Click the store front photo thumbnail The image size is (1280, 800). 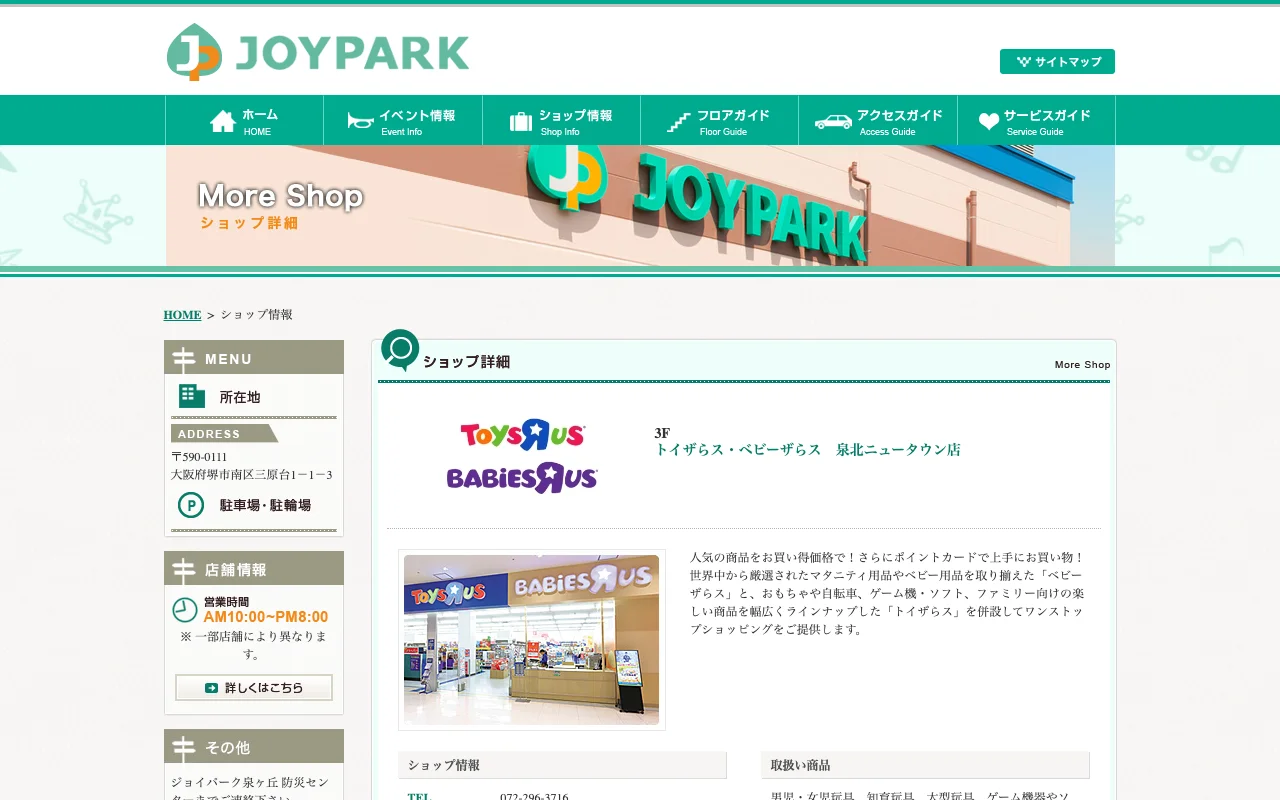(531, 640)
